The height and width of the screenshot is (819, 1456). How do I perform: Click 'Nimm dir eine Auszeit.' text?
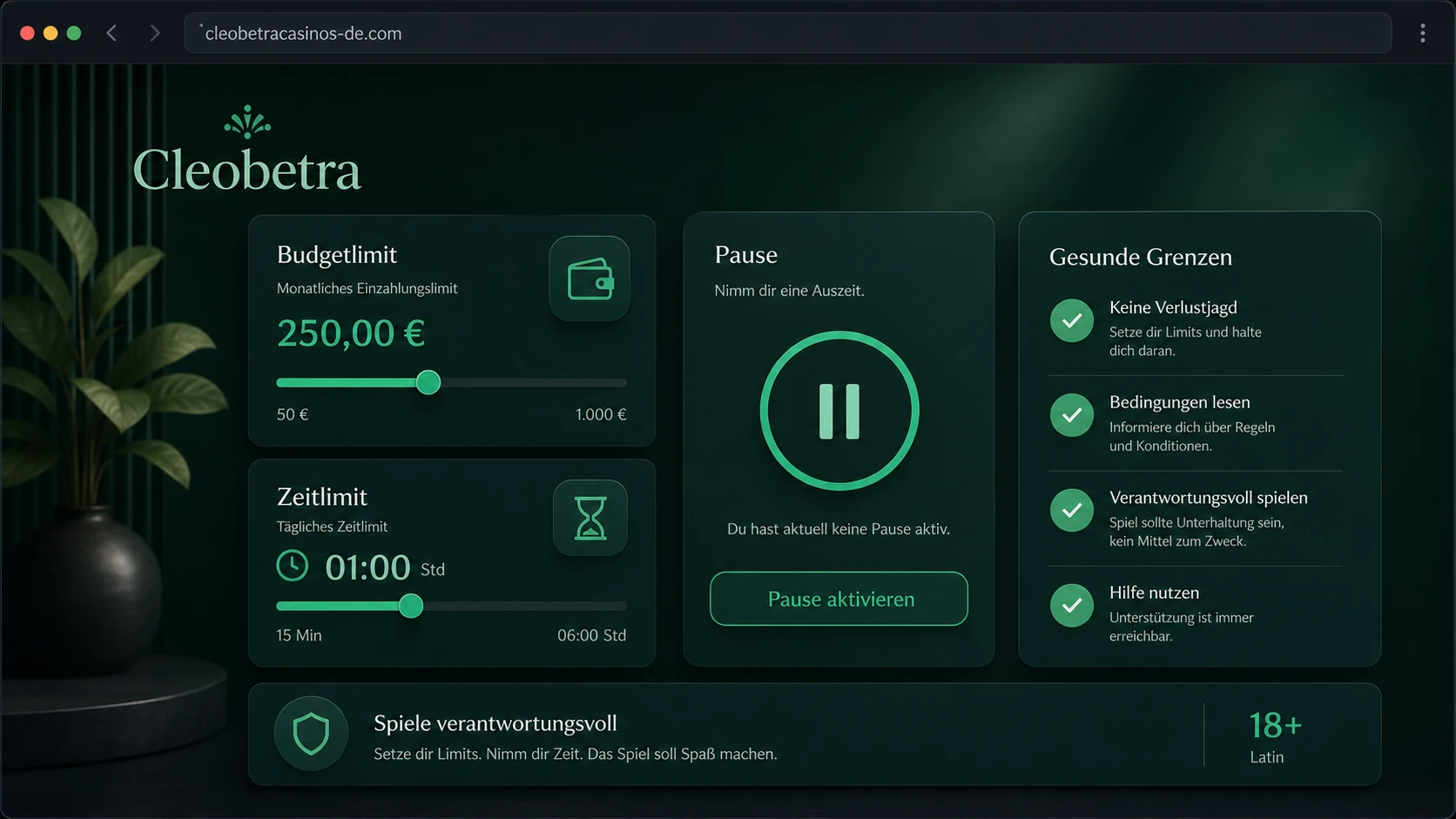[x=790, y=291]
